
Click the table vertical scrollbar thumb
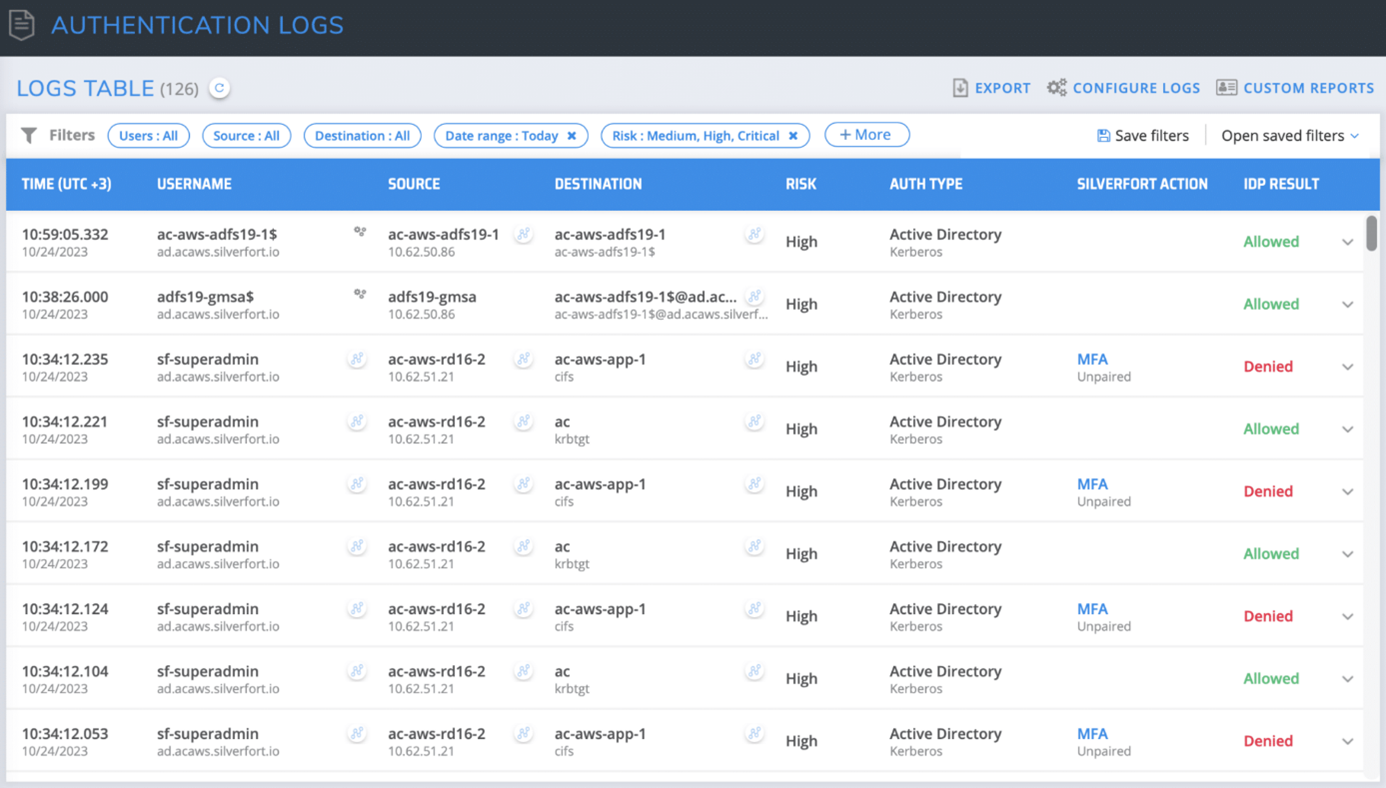click(1371, 233)
